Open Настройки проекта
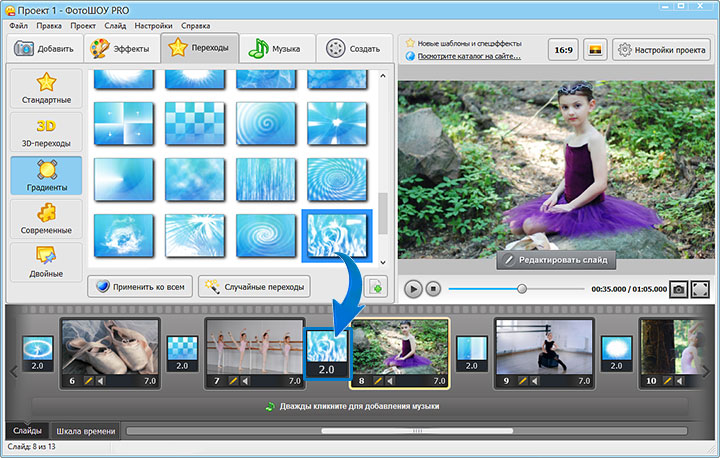The height and width of the screenshot is (458, 720). (x=661, y=50)
